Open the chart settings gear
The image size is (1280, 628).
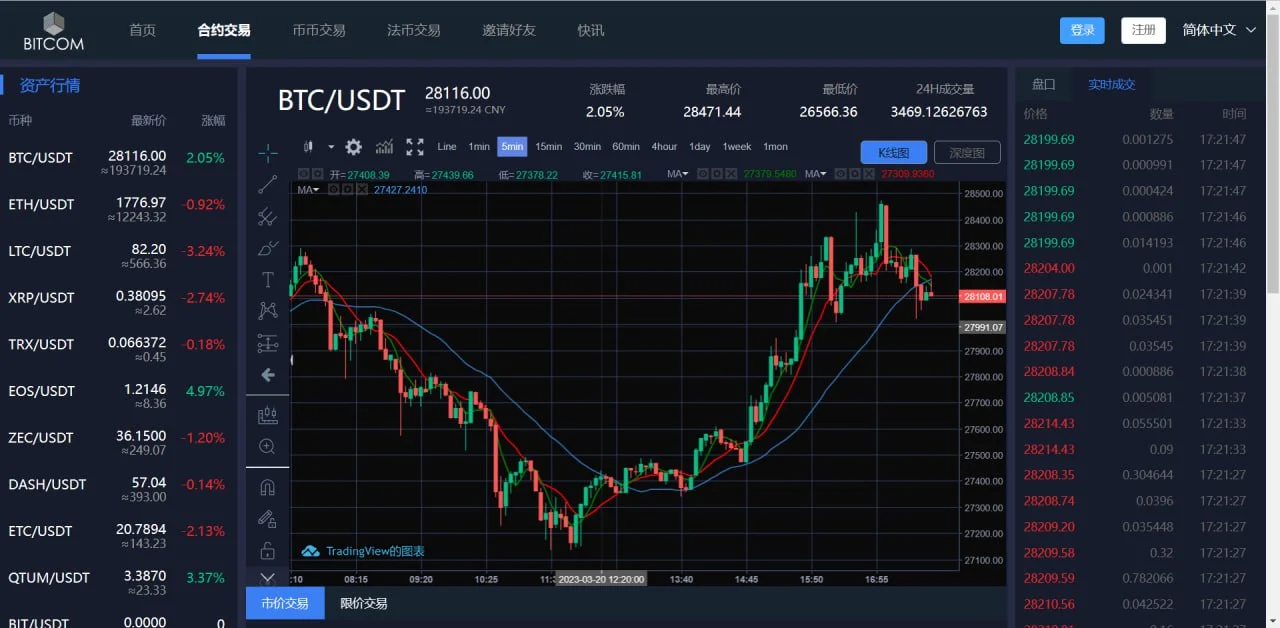coord(353,147)
